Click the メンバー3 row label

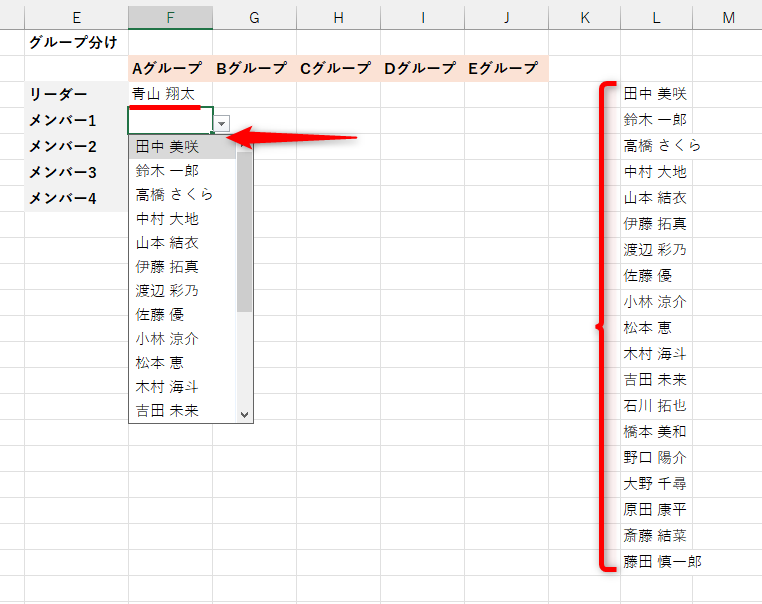[76, 172]
